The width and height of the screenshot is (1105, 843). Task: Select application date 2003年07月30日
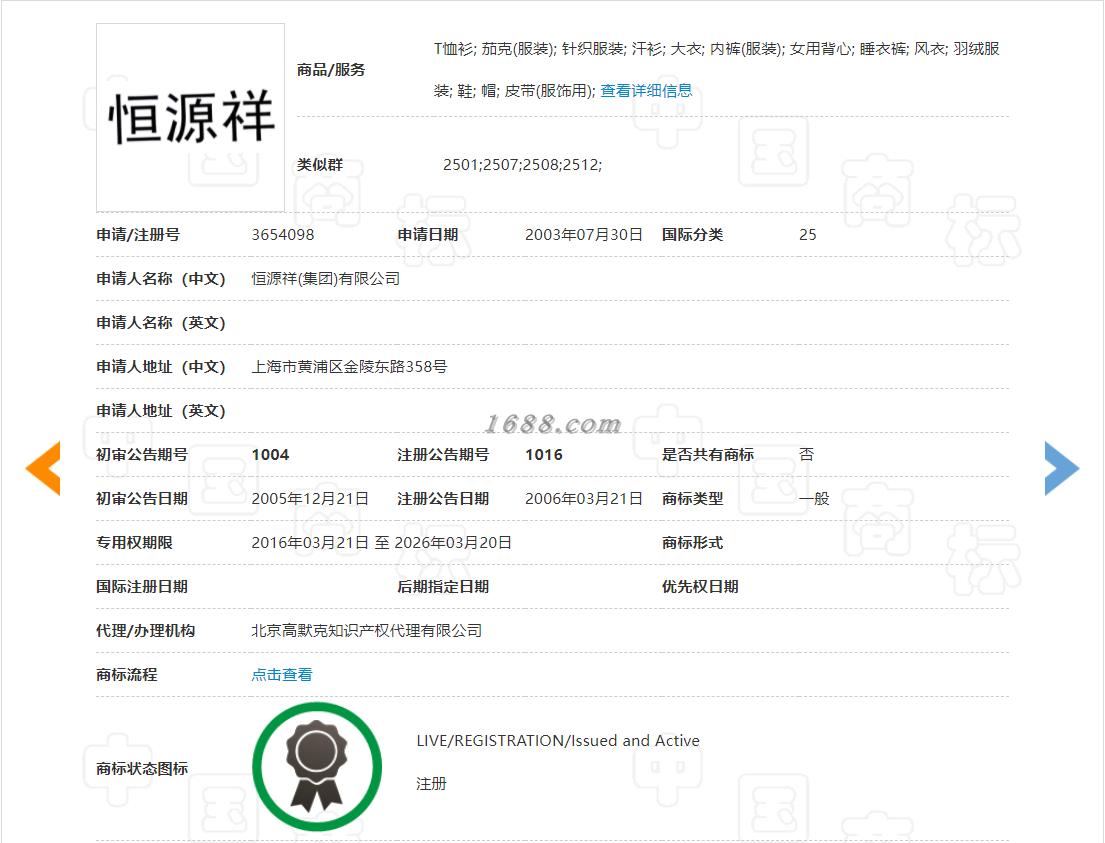click(x=584, y=235)
